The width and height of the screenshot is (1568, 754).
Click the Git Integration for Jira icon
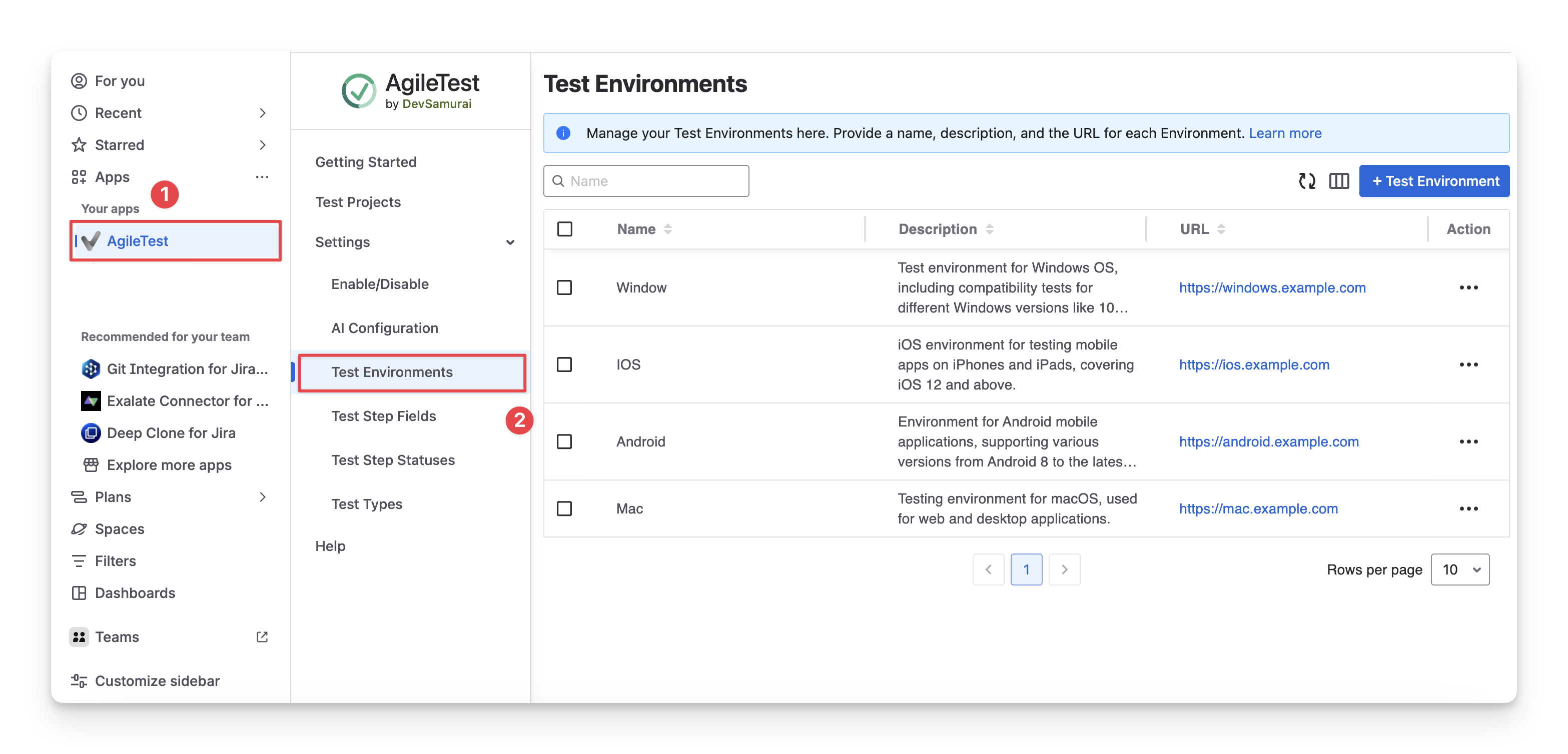pyautogui.click(x=91, y=369)
